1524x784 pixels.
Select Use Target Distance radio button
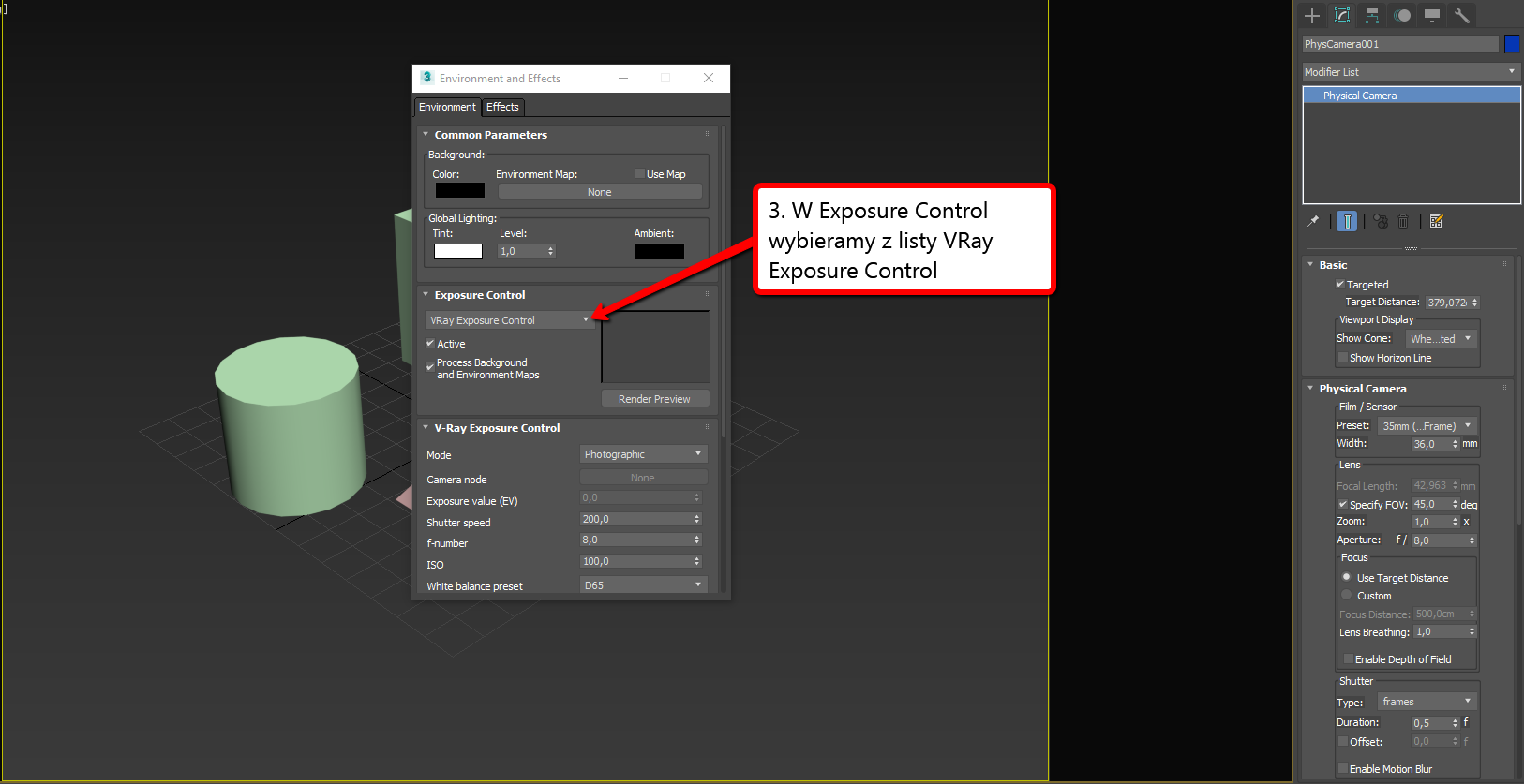pyautogui.click(x=1347, y=578)
